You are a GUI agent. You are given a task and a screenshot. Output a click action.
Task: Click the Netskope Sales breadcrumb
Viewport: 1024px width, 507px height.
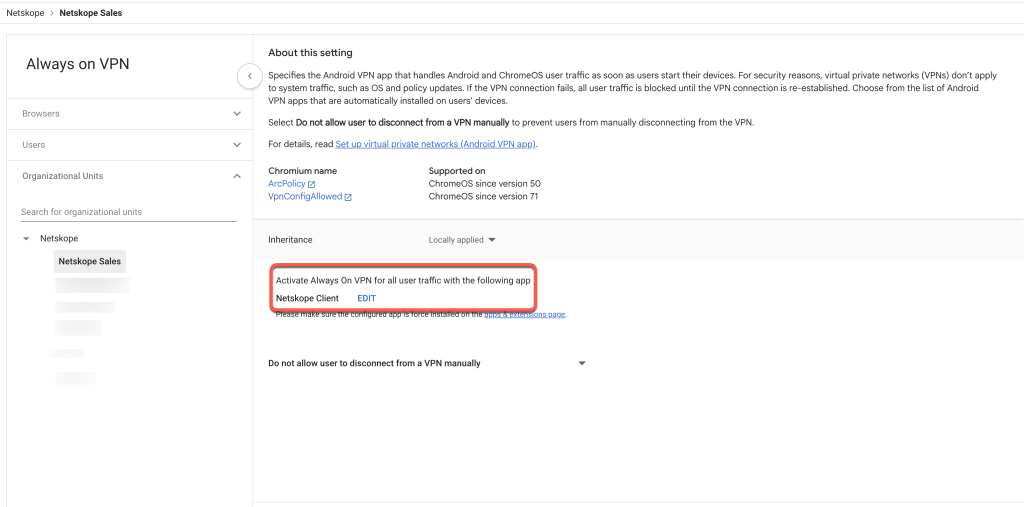(x=91, y=13)
